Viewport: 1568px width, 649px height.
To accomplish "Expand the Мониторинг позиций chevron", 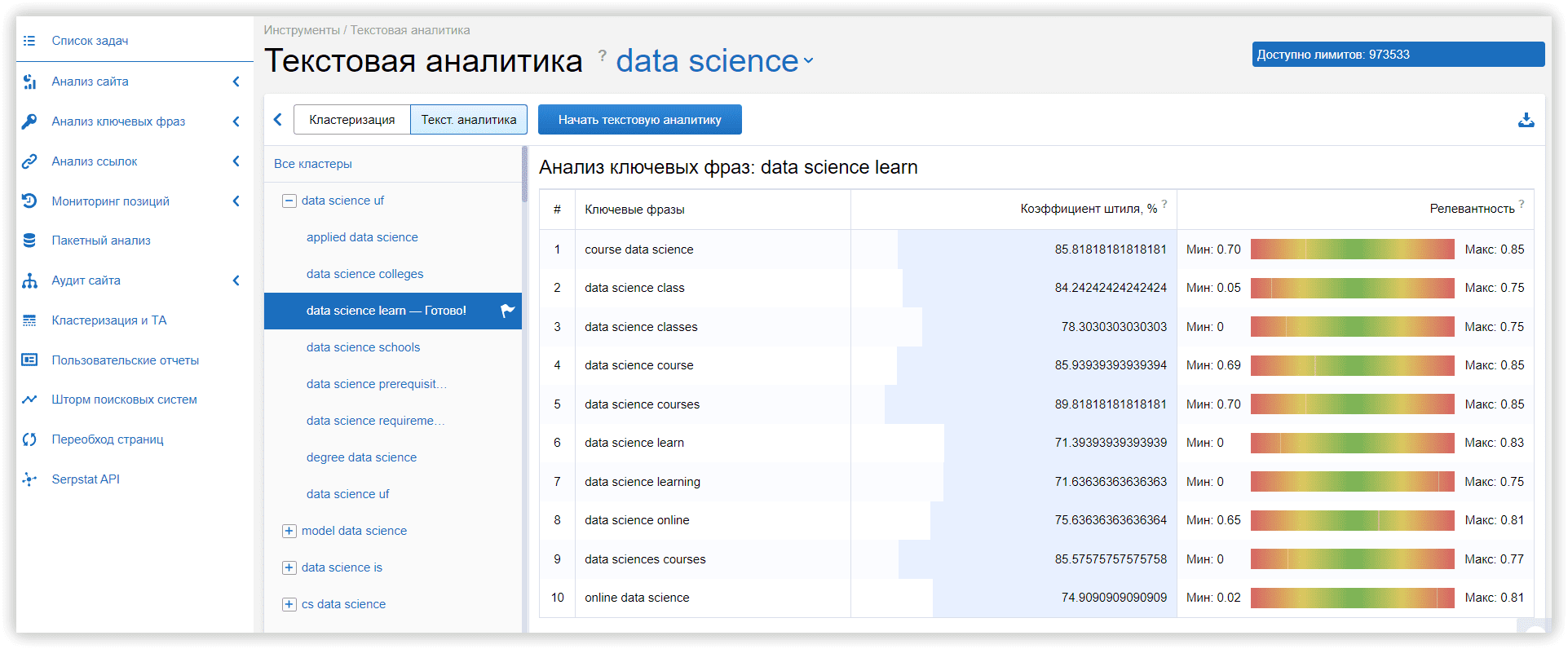I will pyautogui.click(x=236, y=201).
